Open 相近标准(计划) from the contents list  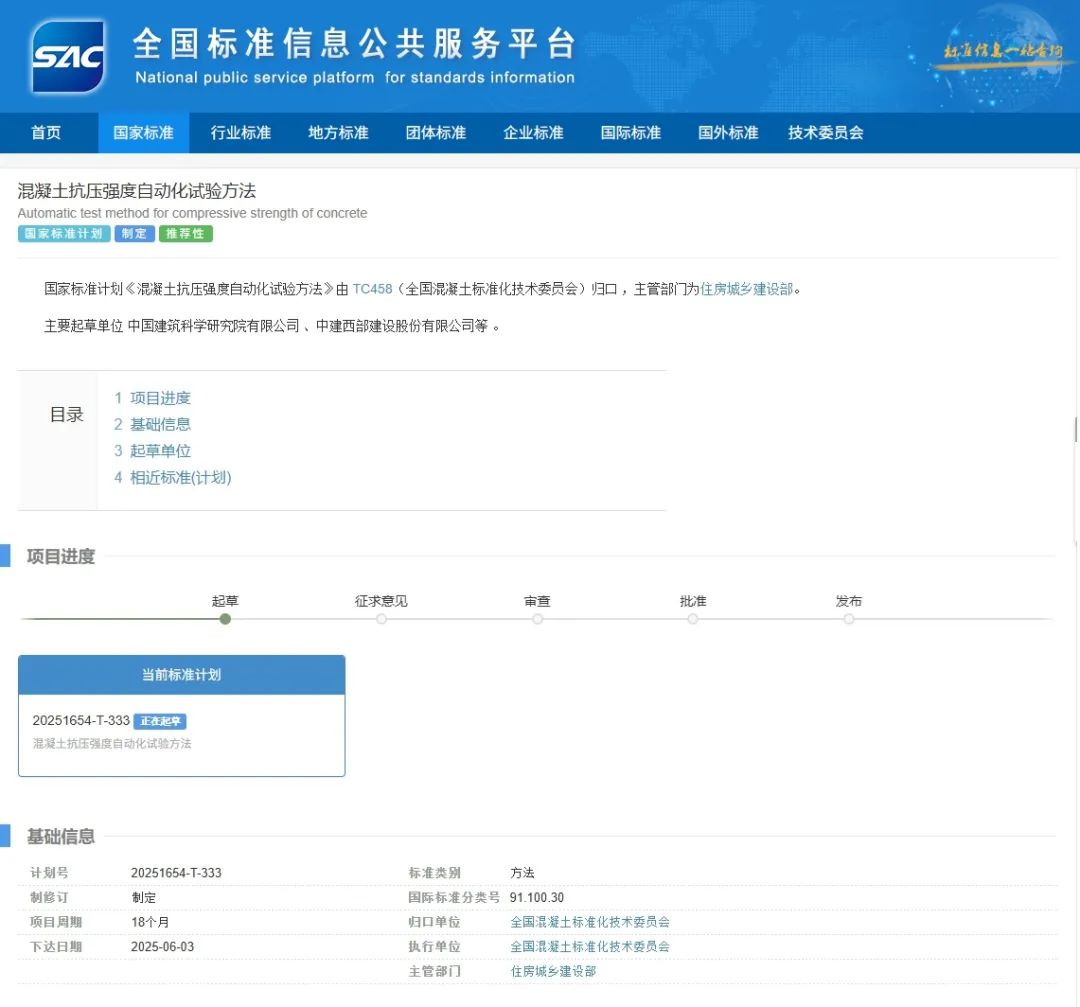(180, 477)
